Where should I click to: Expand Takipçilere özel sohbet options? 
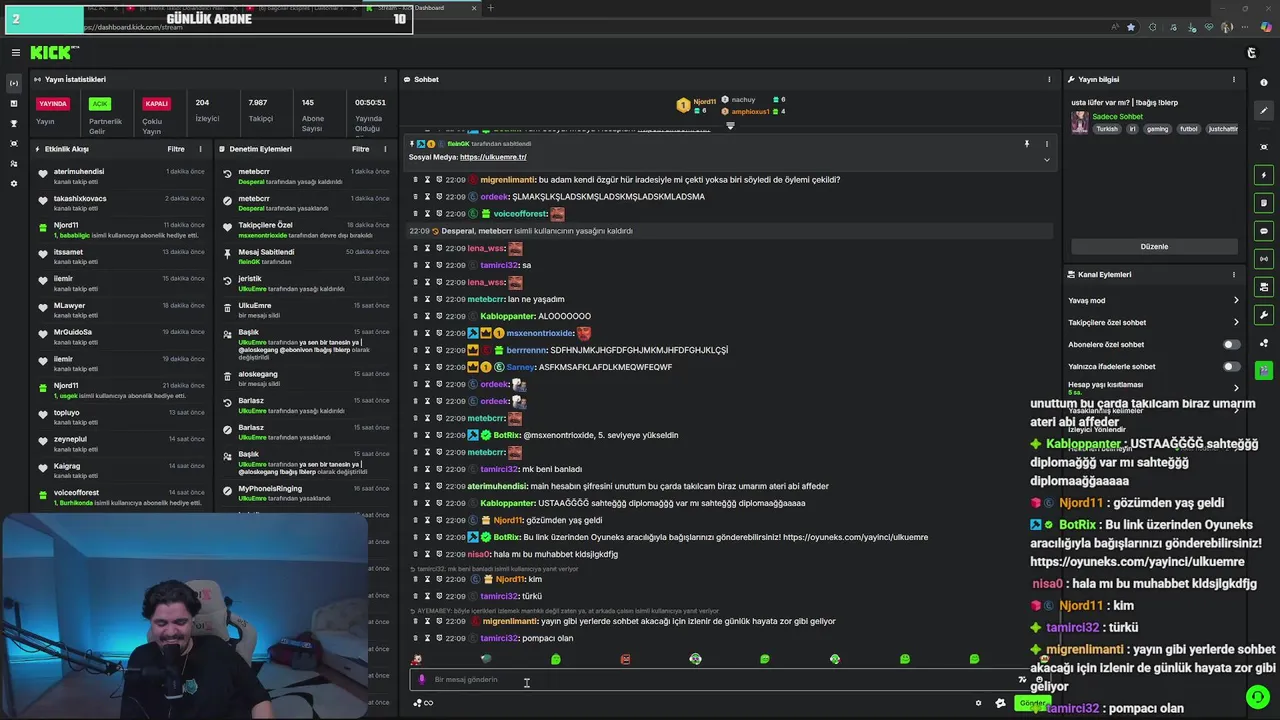(x=1236, y=322)
